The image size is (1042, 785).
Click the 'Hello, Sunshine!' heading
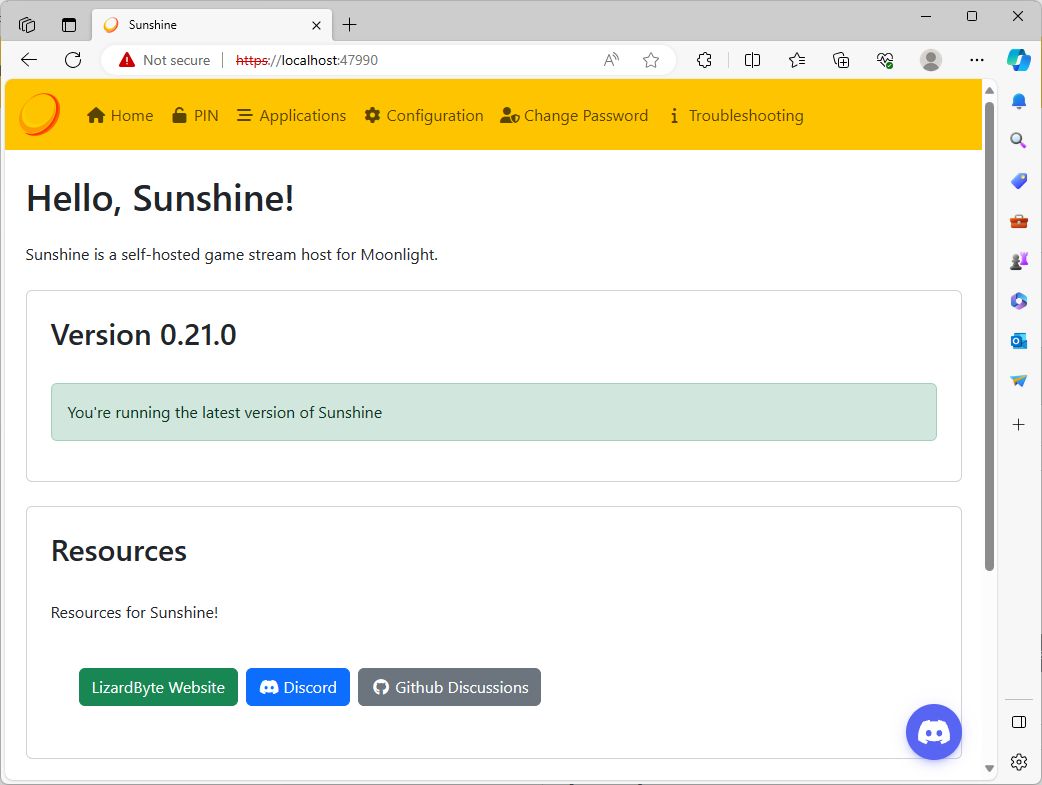[160, 198]
